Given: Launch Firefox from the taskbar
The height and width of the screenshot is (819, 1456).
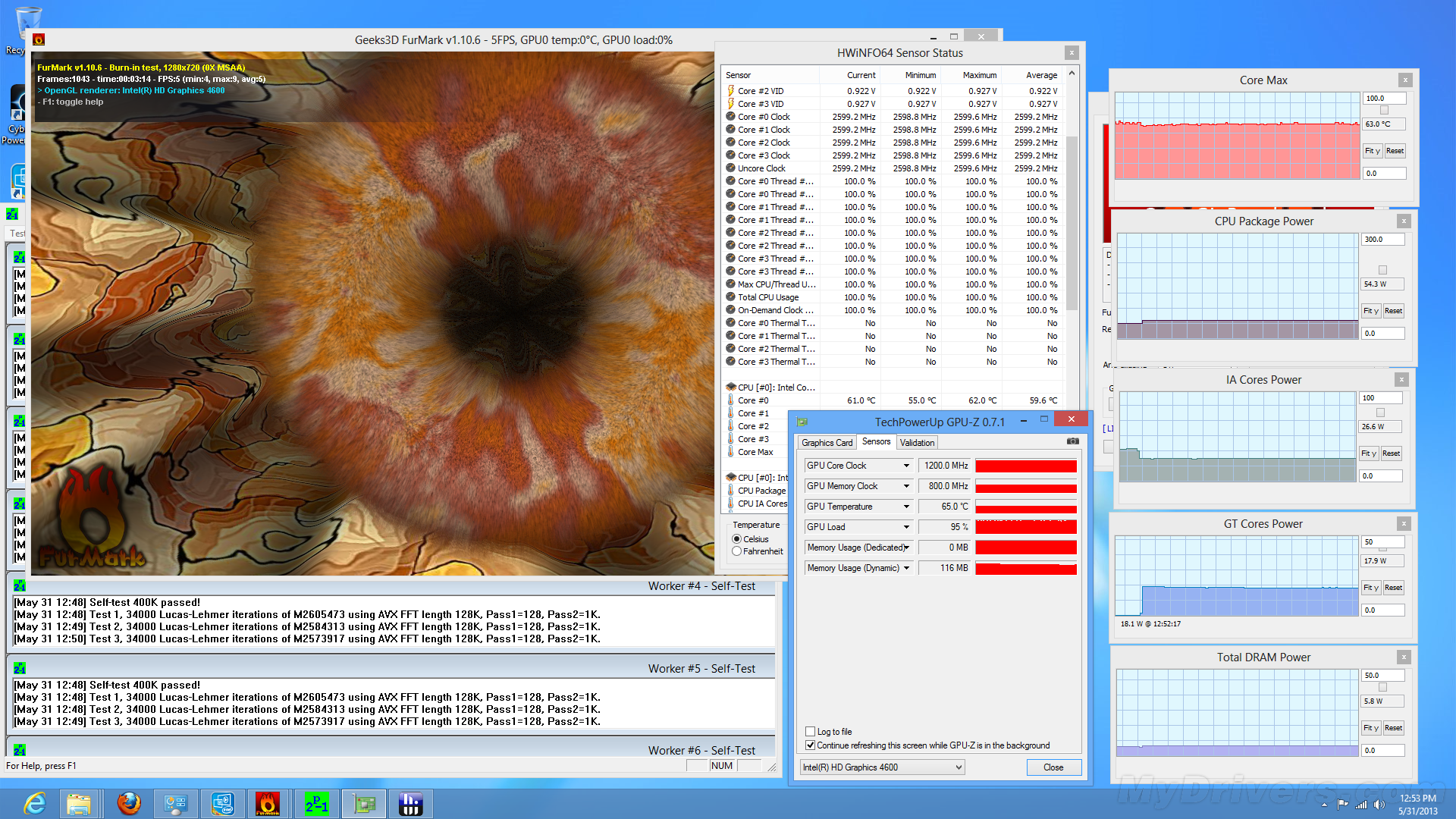Looking at the screenshot, I should tap(129, 803).
